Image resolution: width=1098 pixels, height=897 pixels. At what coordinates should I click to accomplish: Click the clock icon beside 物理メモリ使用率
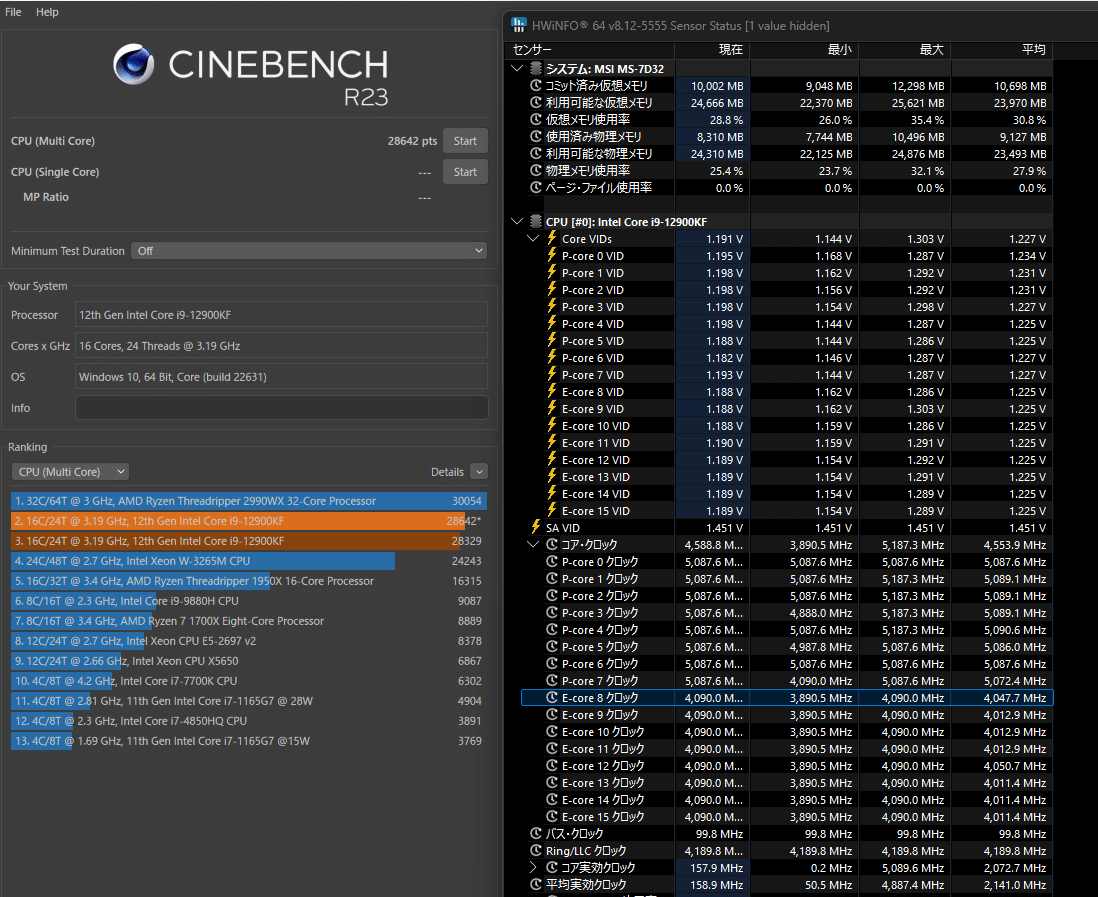pos(536,170)
